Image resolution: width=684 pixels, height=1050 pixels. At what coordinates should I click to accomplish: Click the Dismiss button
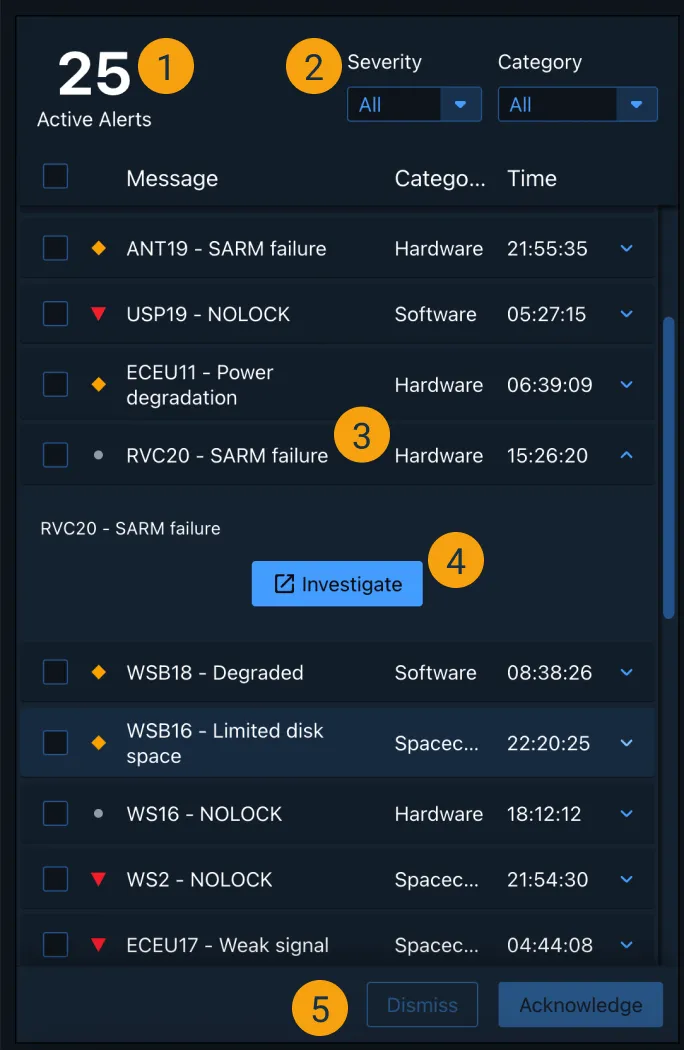[x=422, y=1004]
